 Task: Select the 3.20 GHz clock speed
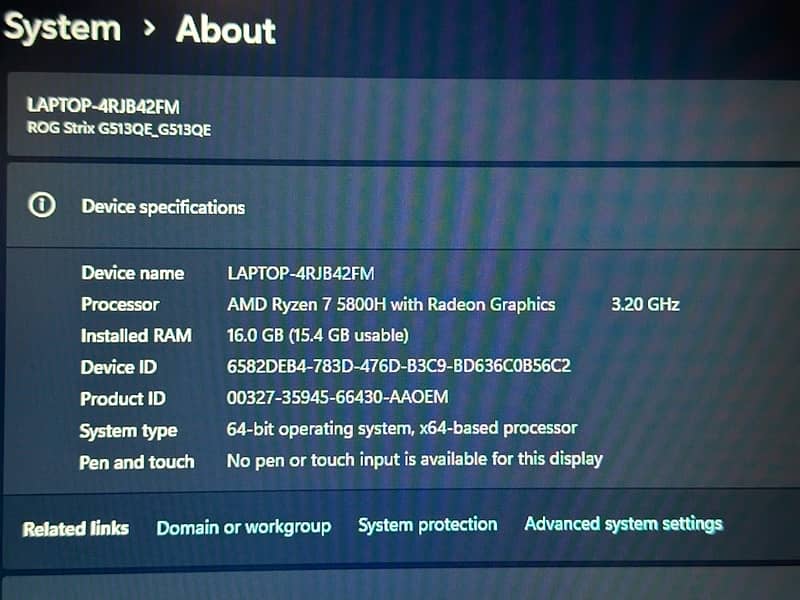645,305
